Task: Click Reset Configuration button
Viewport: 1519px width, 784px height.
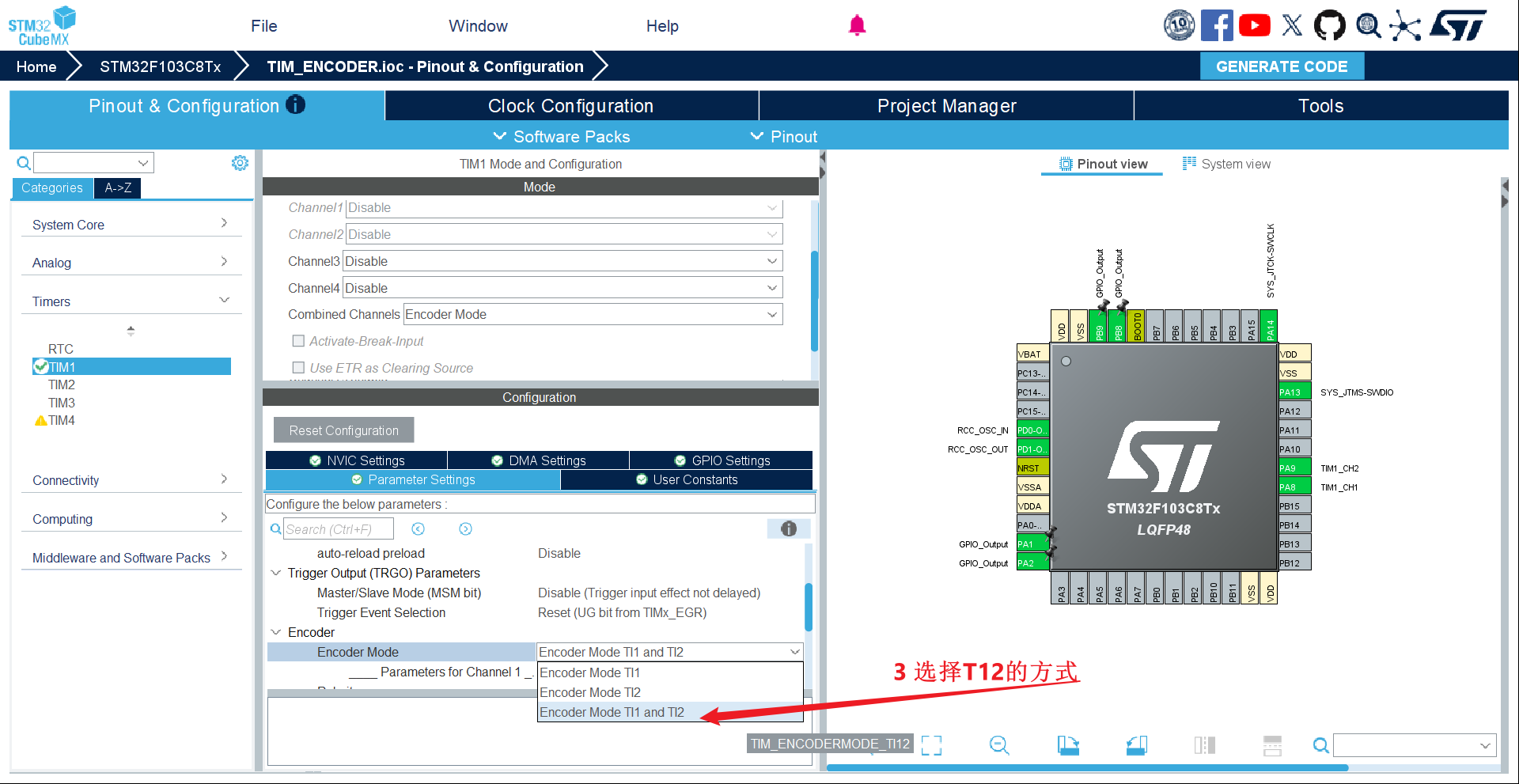Action: point(343,430)
